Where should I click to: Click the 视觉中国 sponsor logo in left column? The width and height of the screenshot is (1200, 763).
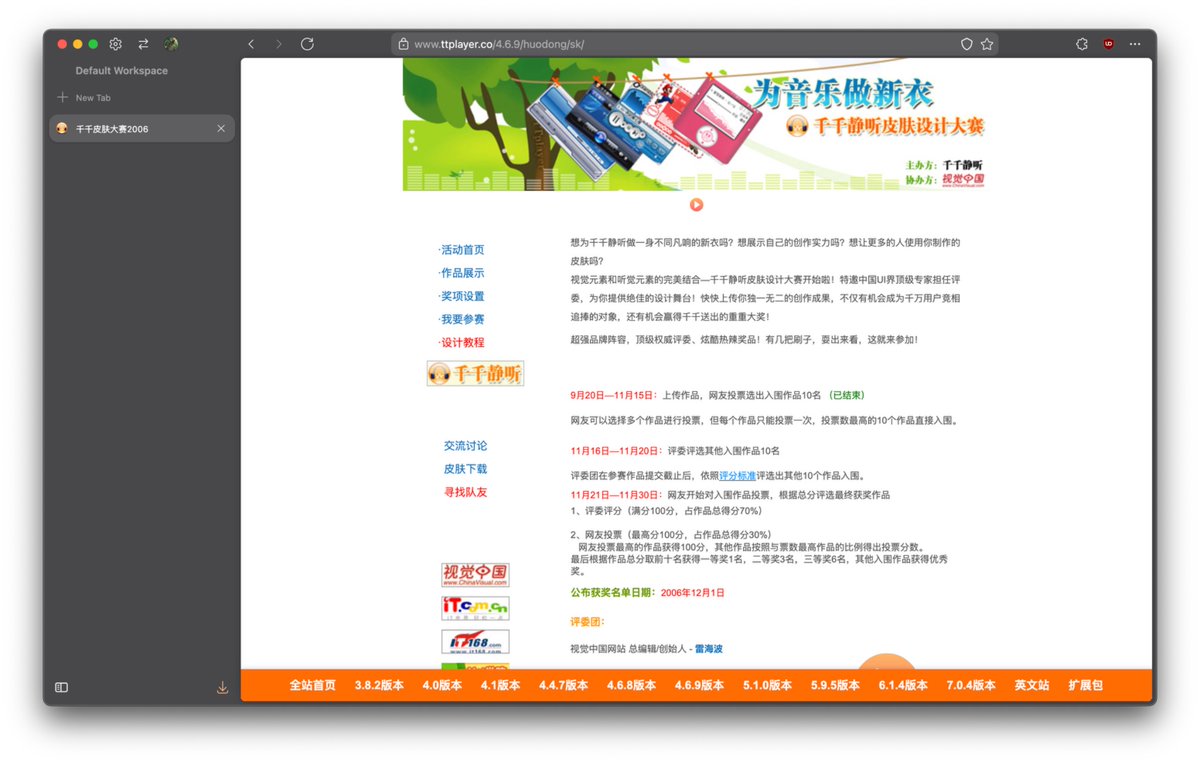click(x=475, y=574)
